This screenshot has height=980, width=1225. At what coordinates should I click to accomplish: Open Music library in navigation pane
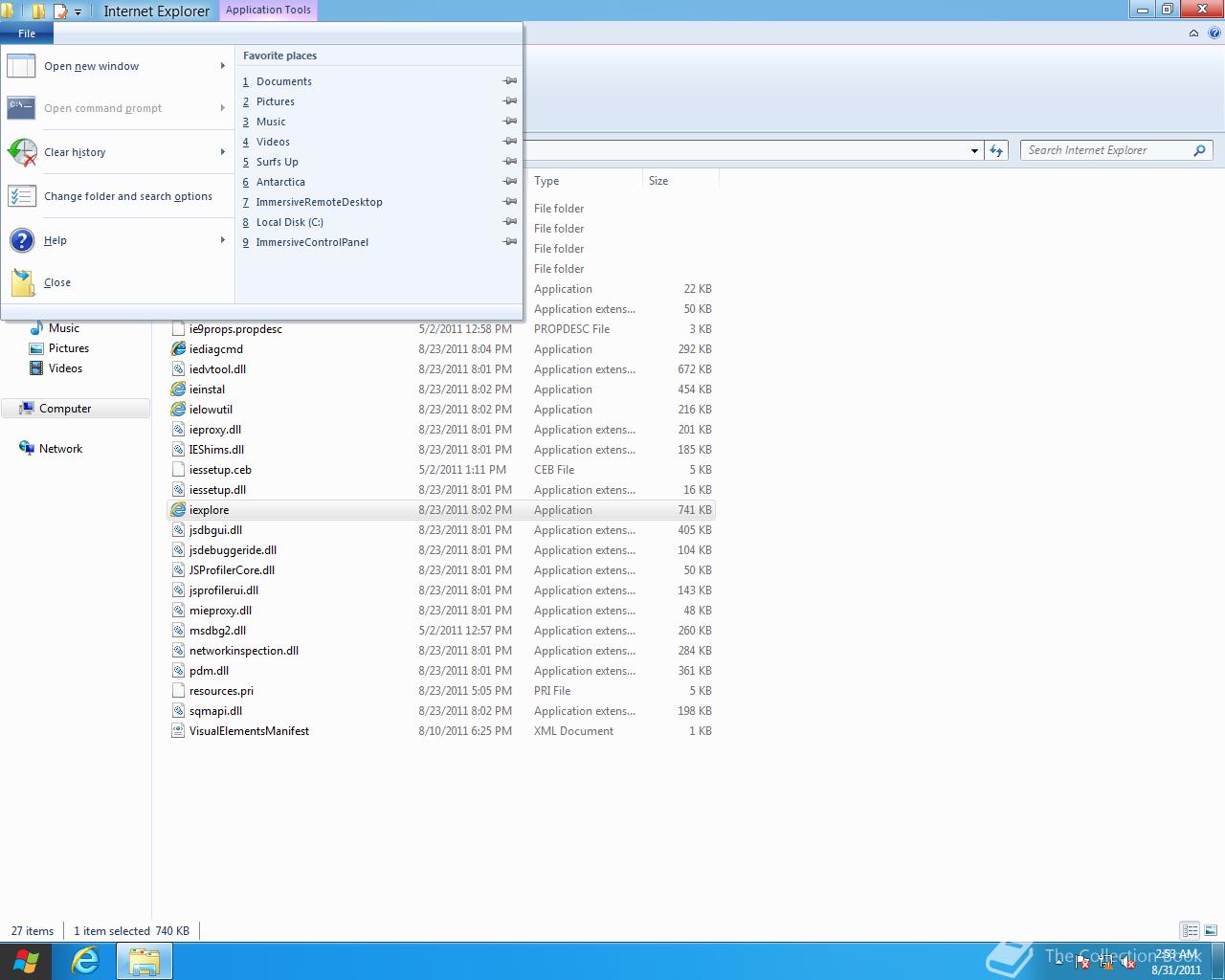[63, 328]
